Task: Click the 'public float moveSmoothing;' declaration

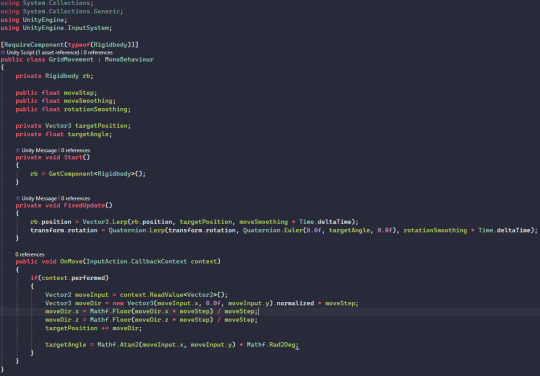Action: tap(65, 101)
